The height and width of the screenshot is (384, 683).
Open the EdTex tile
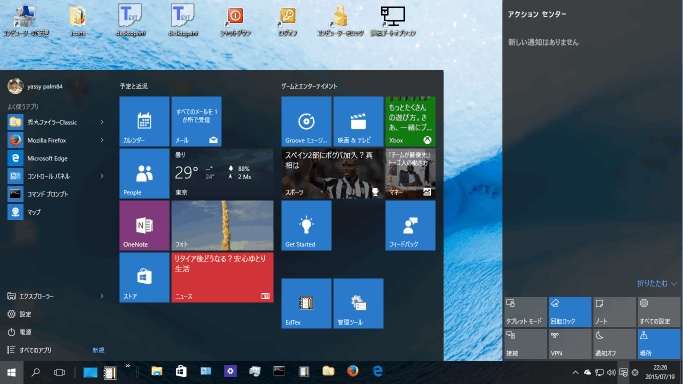(x=306, y=303)
